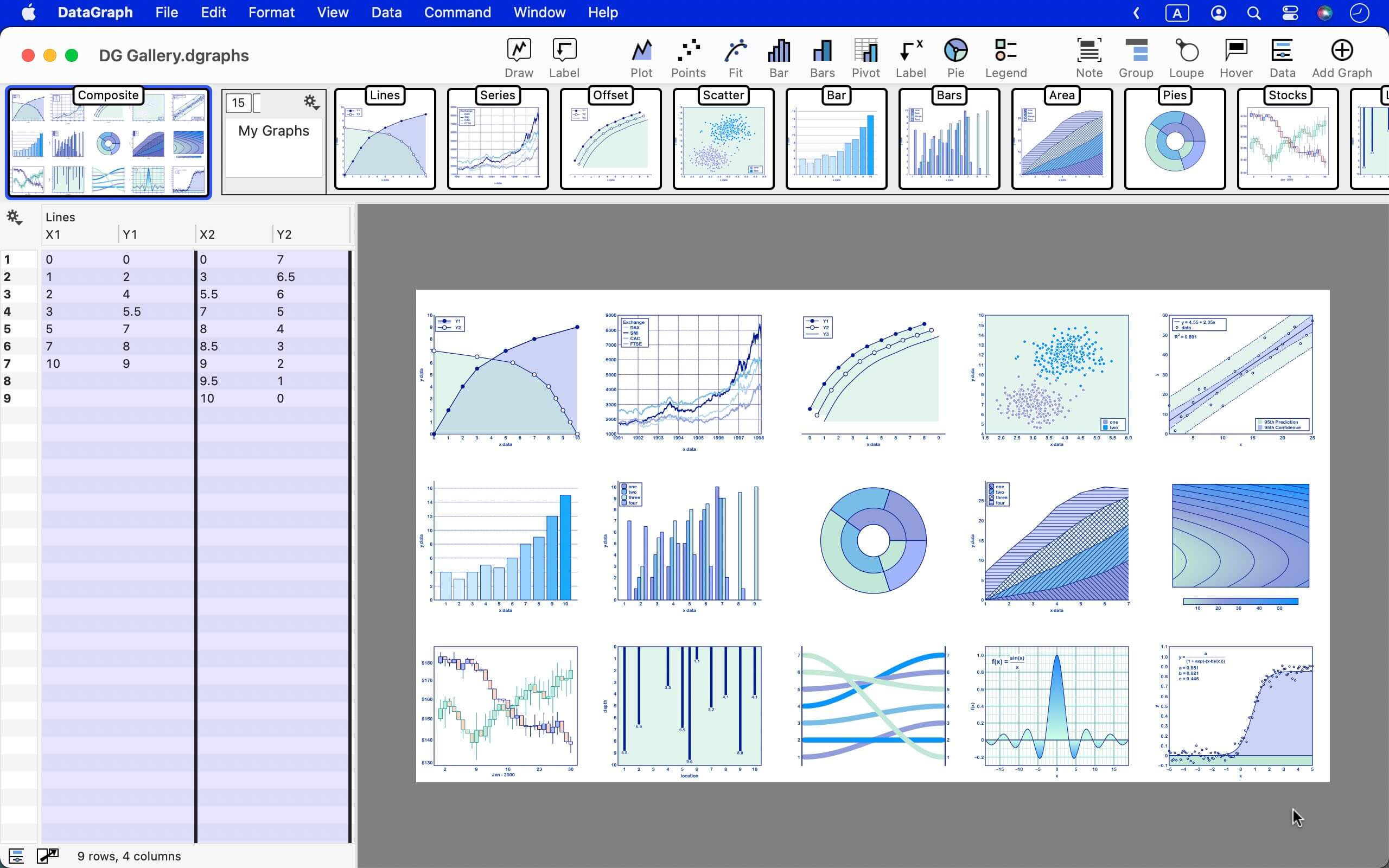Open macOS Control Center
1389x868 pixels.
pyautogui.click(x=1290, y=12)
